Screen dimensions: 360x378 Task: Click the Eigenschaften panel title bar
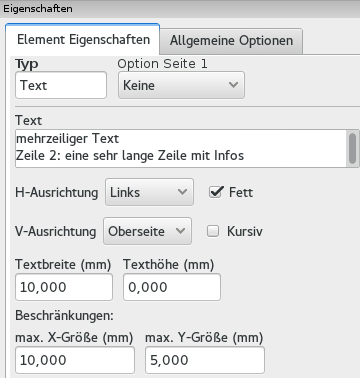point(180,9)
